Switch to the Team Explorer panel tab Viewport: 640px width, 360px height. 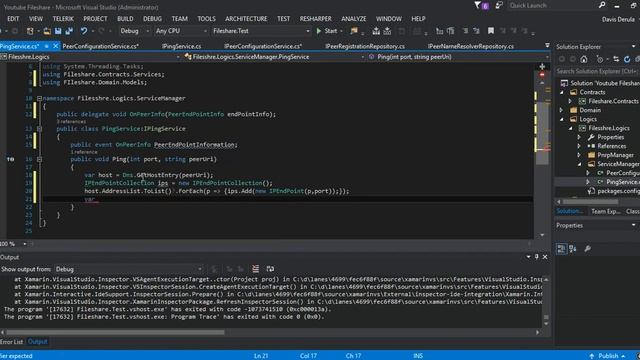coord(606,211)
